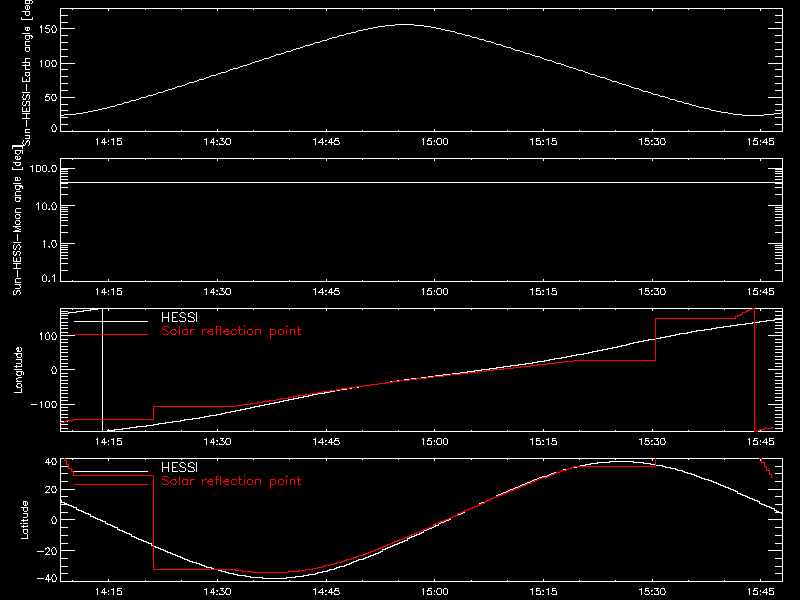Click the 0.1 tick on Moon angle axis
This screenshot has height=600, width=800.
pos(49,278)
